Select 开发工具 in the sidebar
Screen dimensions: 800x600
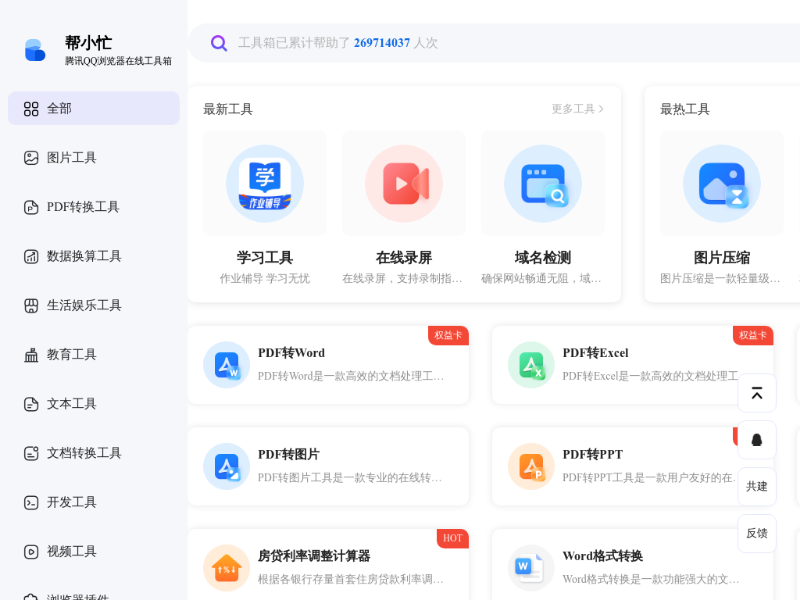coord(94,503)
